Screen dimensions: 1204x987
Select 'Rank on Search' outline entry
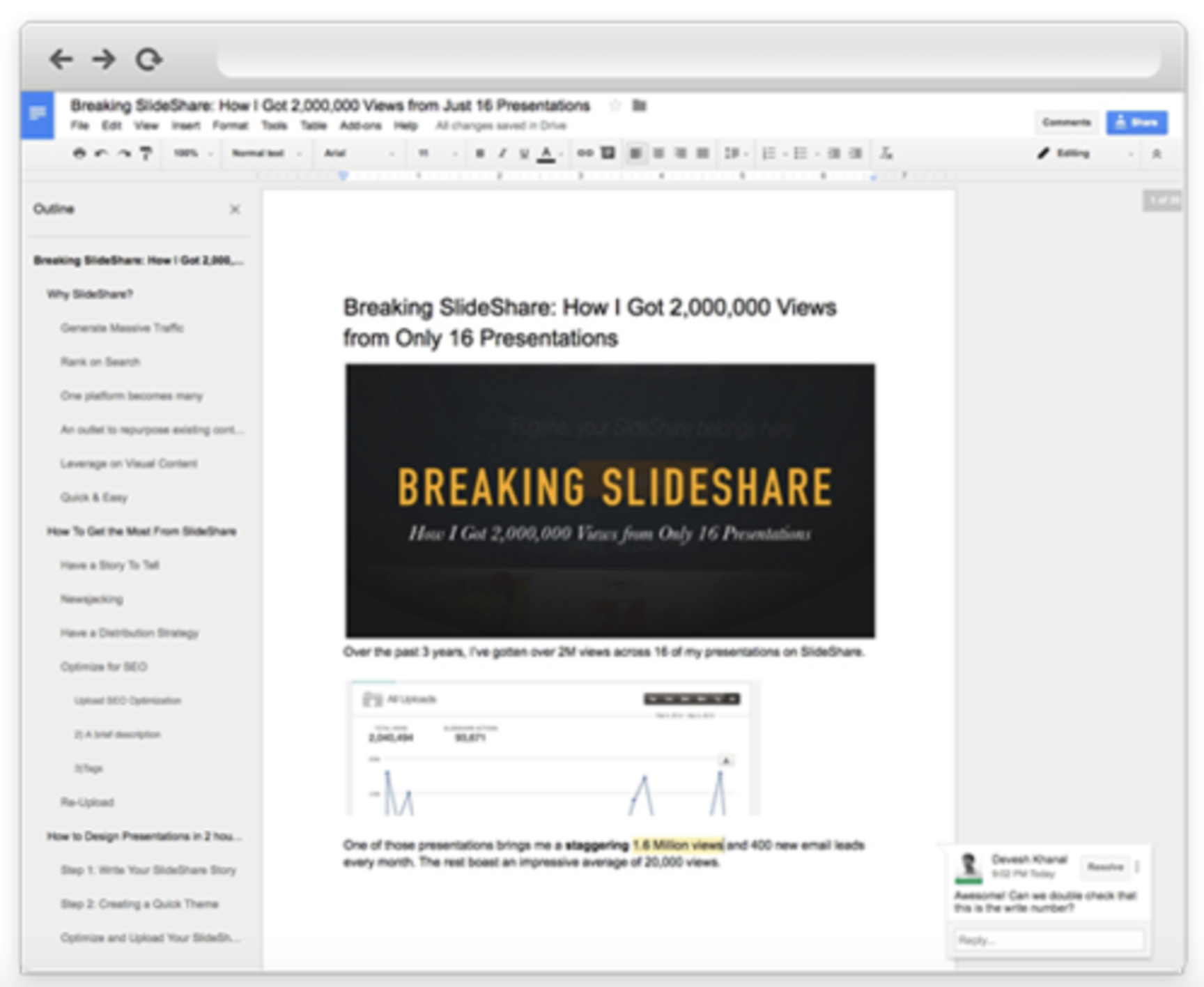pos(100,362)
